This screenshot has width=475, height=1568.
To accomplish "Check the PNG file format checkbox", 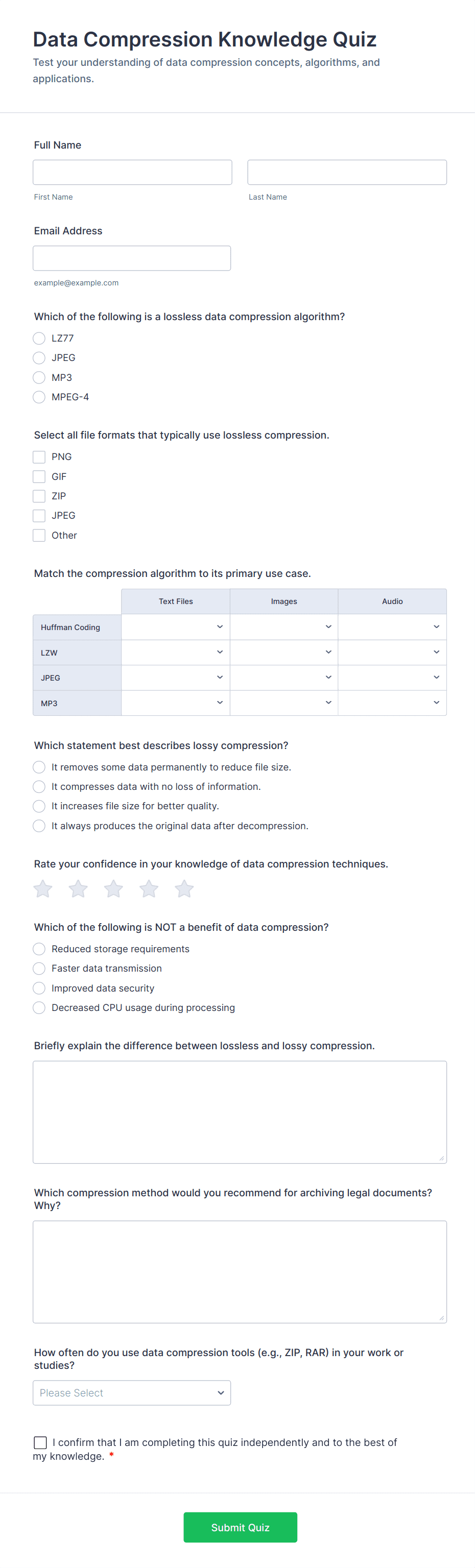I will (39, 456).
